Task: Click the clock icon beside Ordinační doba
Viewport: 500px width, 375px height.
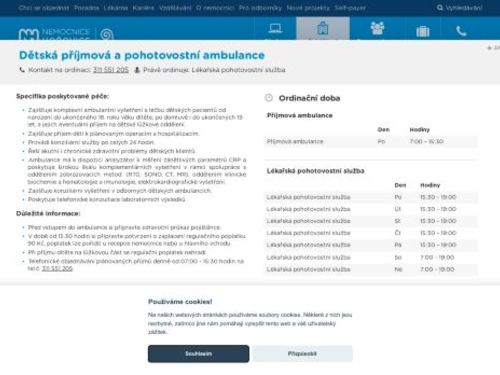Action: [x=269, y=98]
